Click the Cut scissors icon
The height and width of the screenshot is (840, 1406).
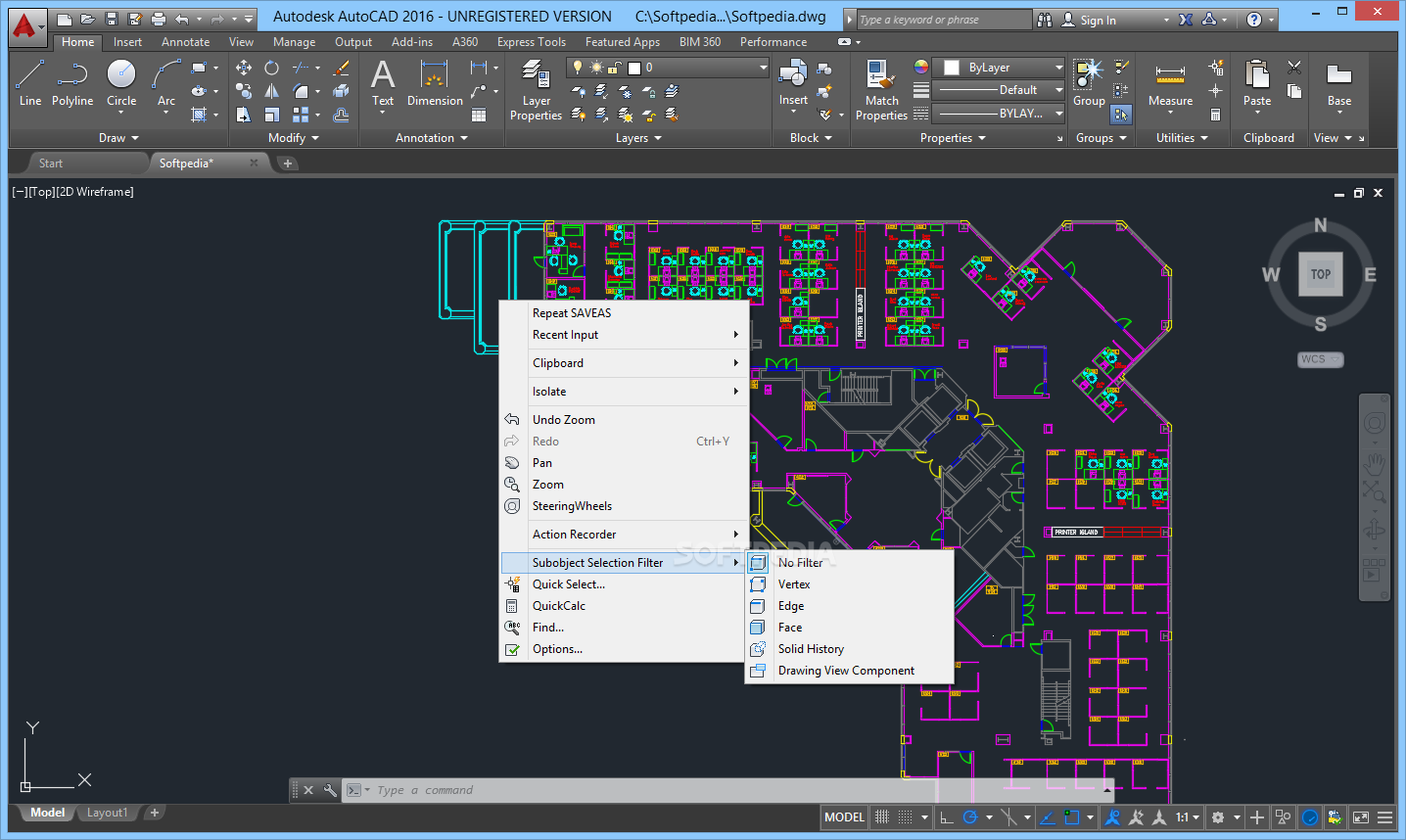1294,68
